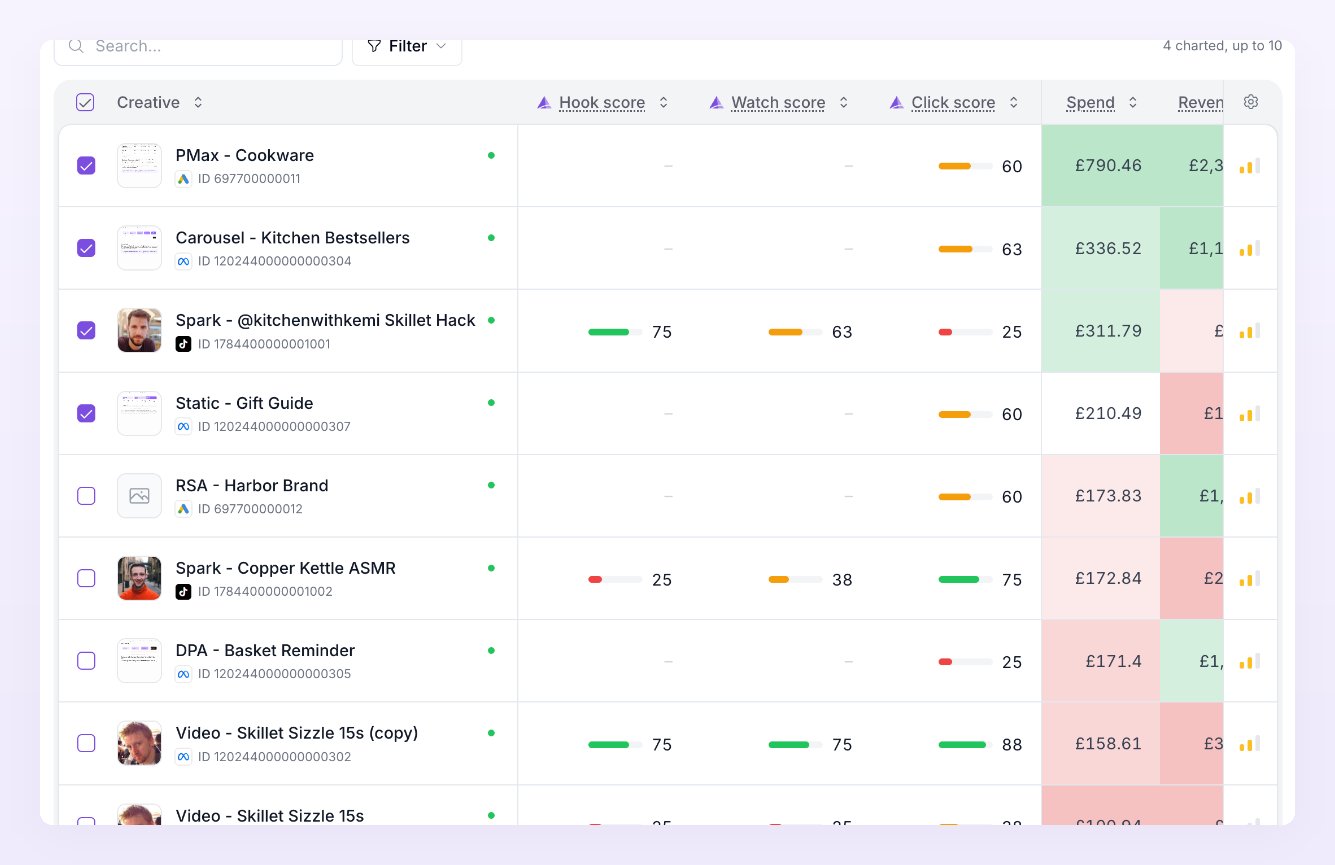
Task: Click the search magnifier icon
Action: 76,46
